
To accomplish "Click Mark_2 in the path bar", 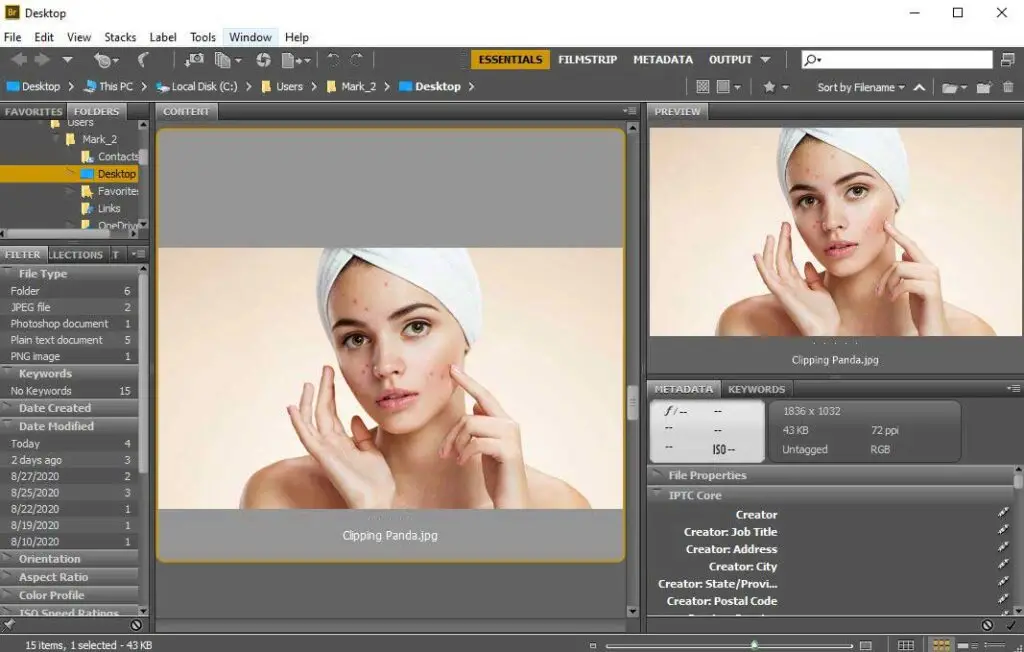I will (351, 86).
